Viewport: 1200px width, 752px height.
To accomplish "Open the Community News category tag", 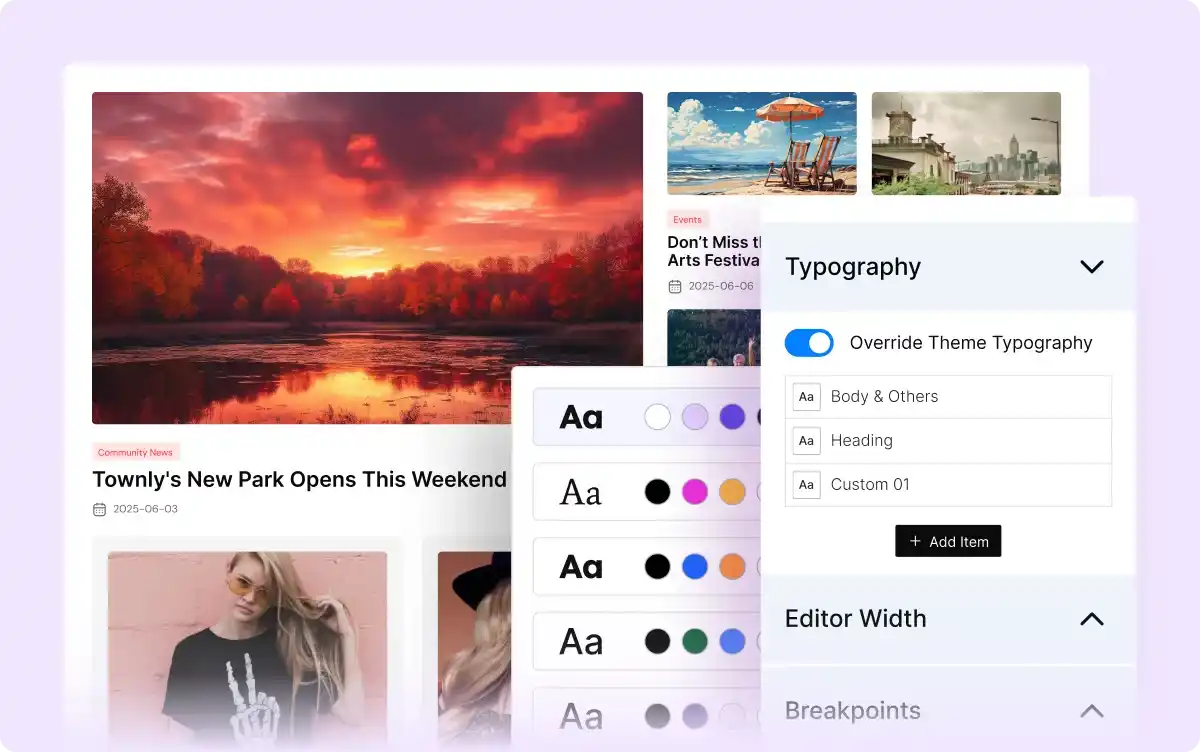I will click(135, 453).
